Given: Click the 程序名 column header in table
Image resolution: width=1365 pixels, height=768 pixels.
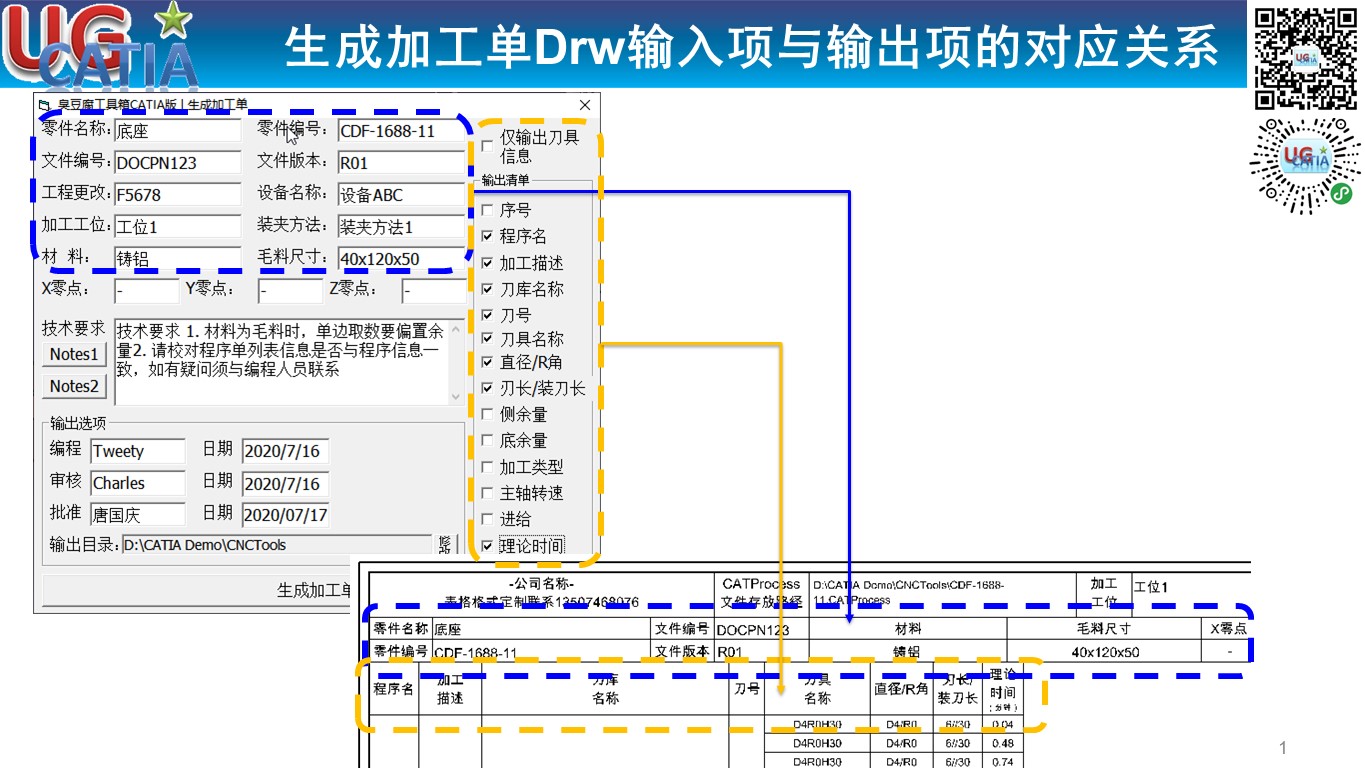Looking at the screenshot, I should (x=394, y=688).
